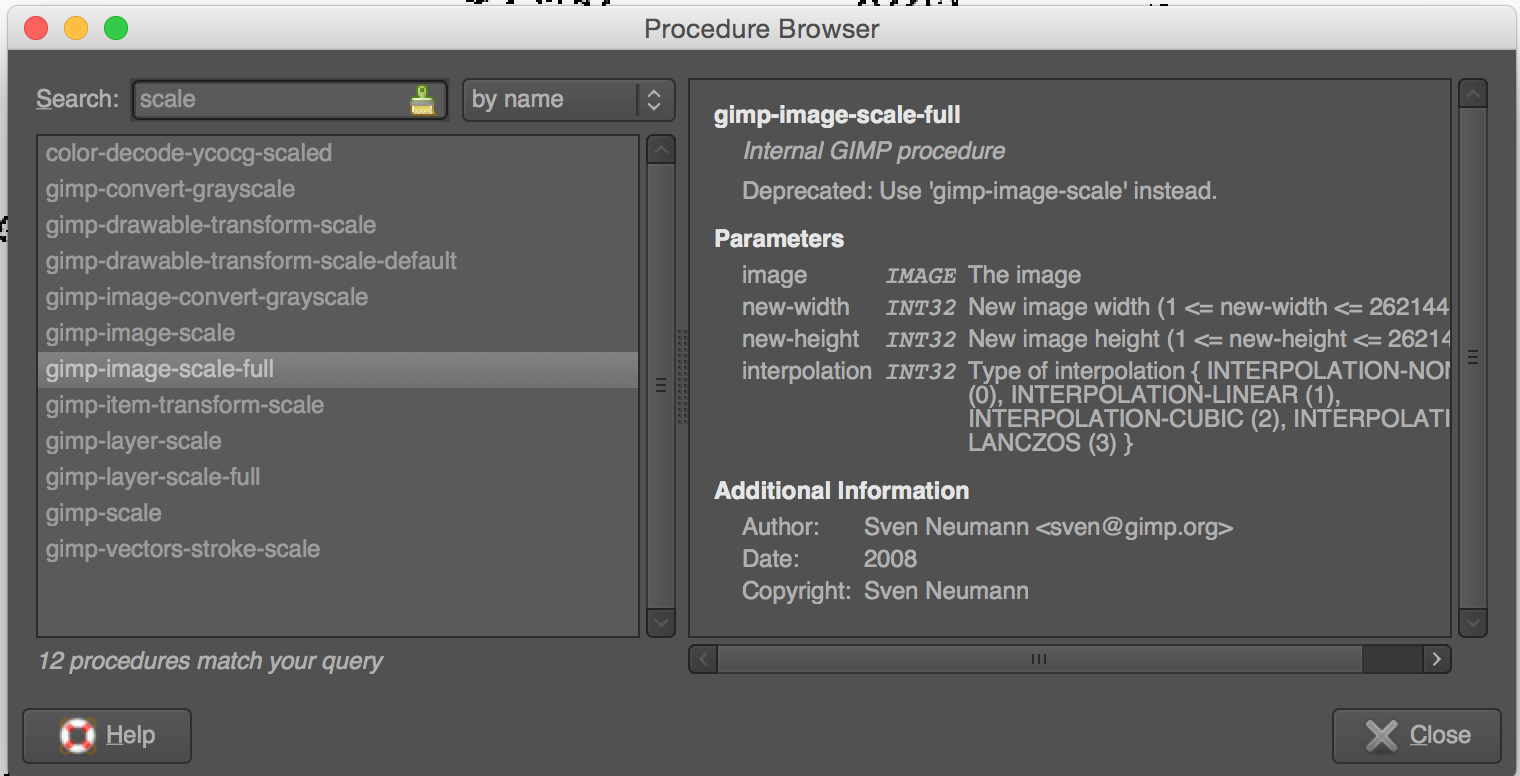Clear the search field with the broom icon
The width and height of the screenshot is (1520, 776).
tap(423, 100)
